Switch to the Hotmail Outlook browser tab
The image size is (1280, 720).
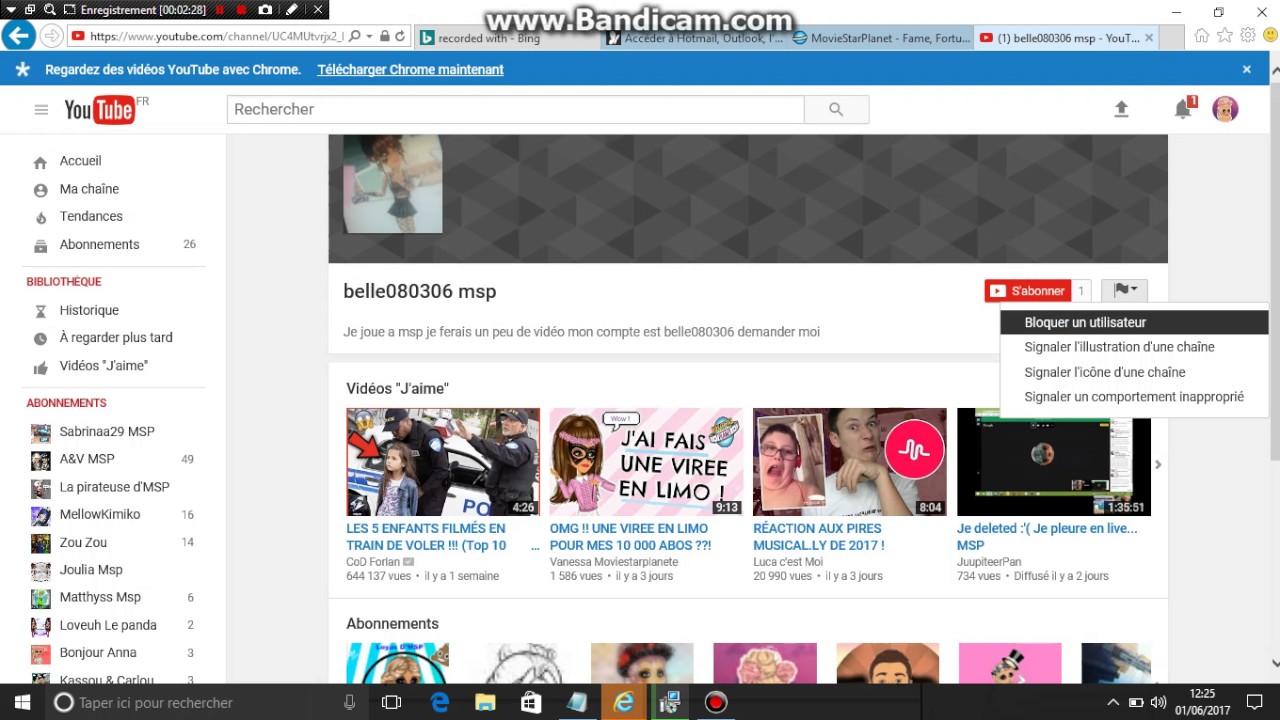click(x=695, y=38)
